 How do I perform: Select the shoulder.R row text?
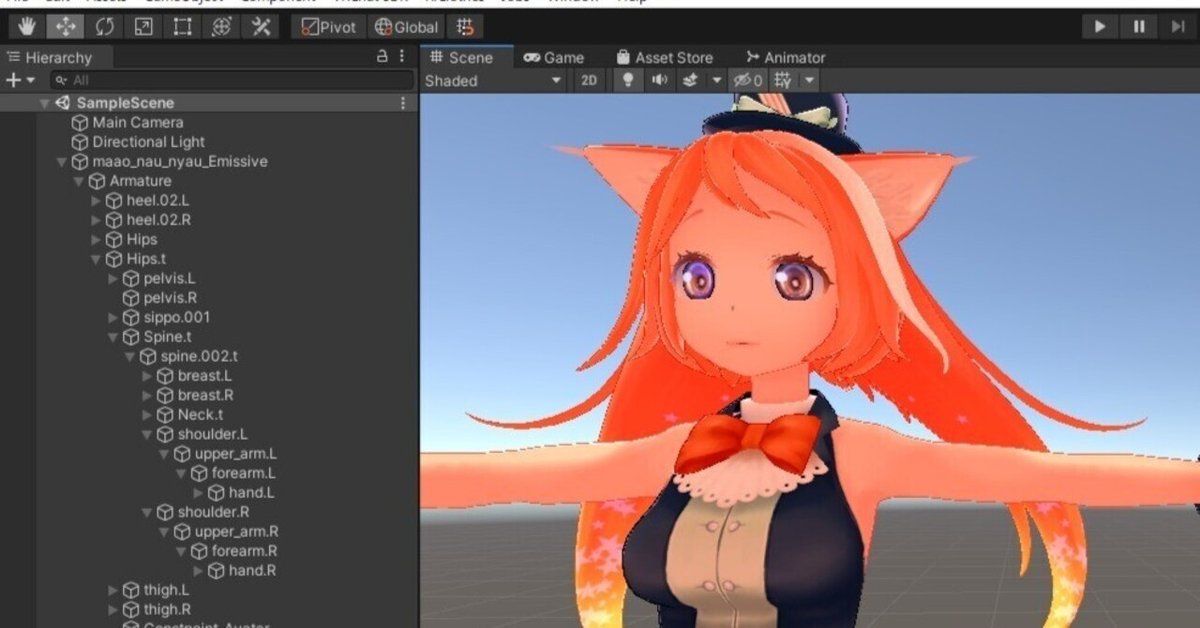click(214, 512)
